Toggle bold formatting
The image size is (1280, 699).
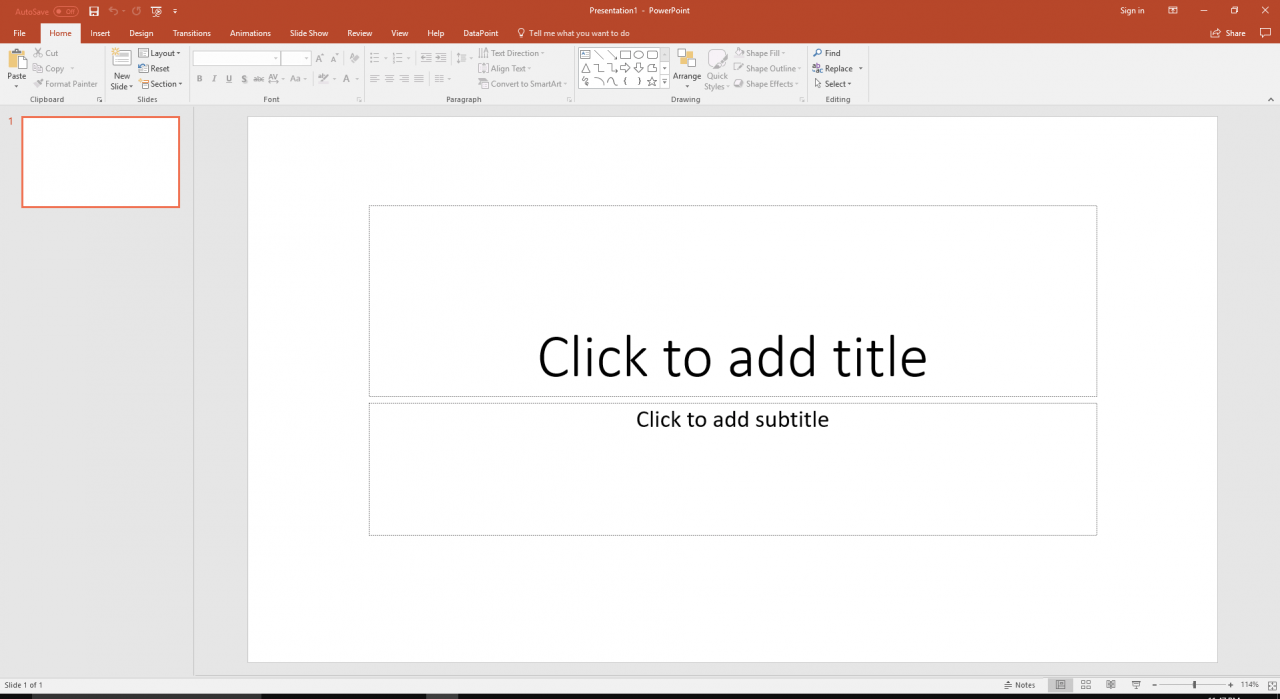[x=199, y=78]
